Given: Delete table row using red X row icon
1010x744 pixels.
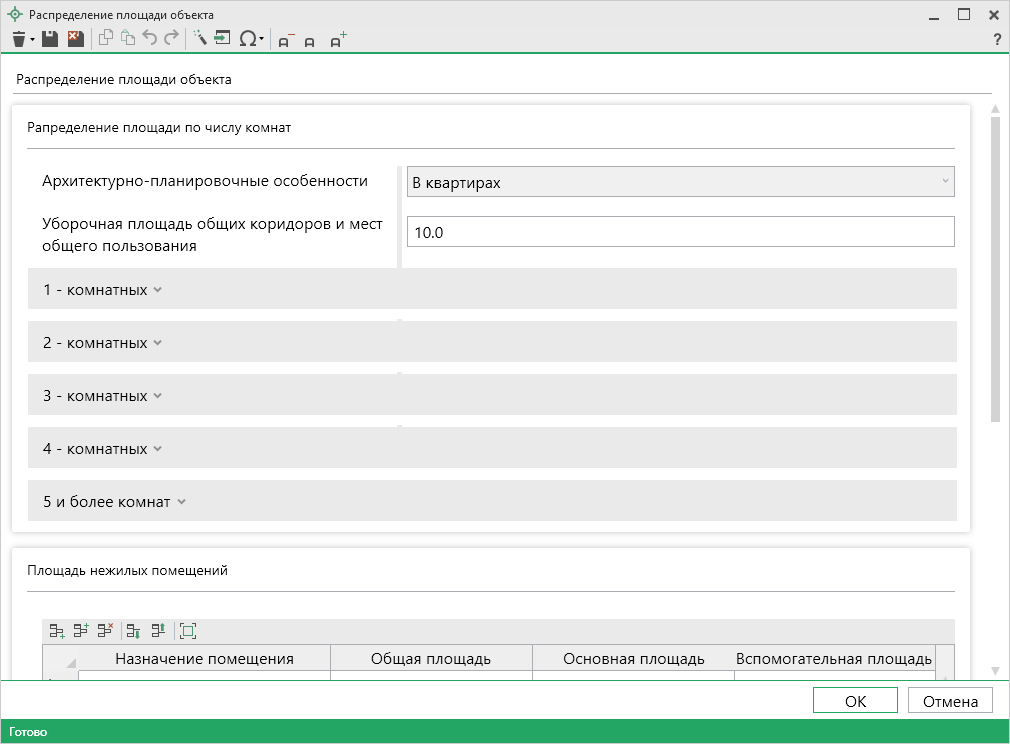Looking at the screenshot, I should point(104,630).
